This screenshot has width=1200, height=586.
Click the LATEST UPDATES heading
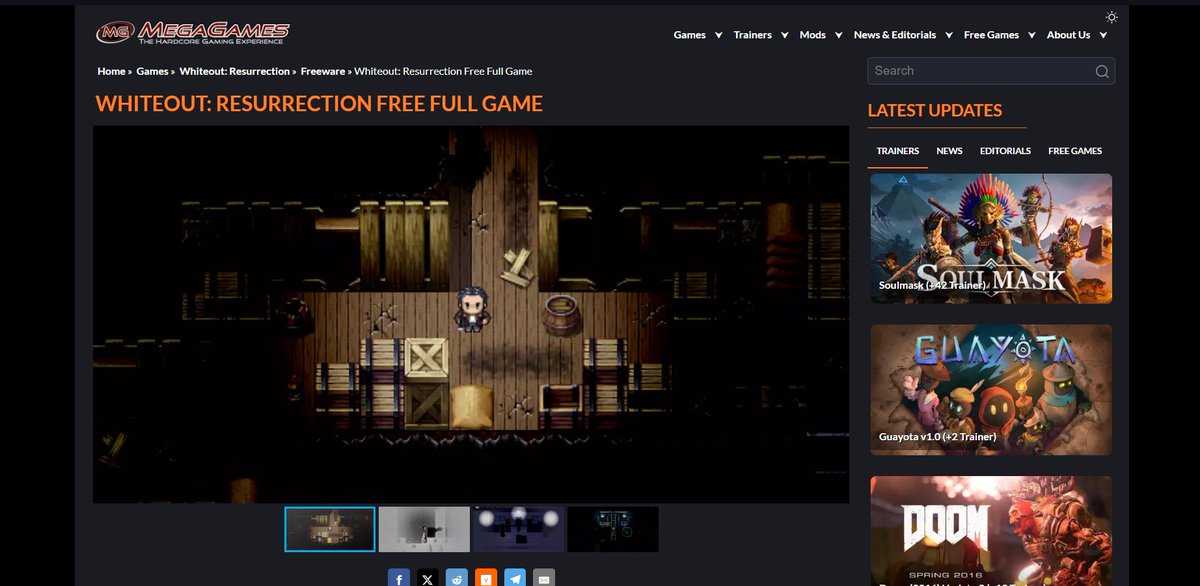click(935, 110)
